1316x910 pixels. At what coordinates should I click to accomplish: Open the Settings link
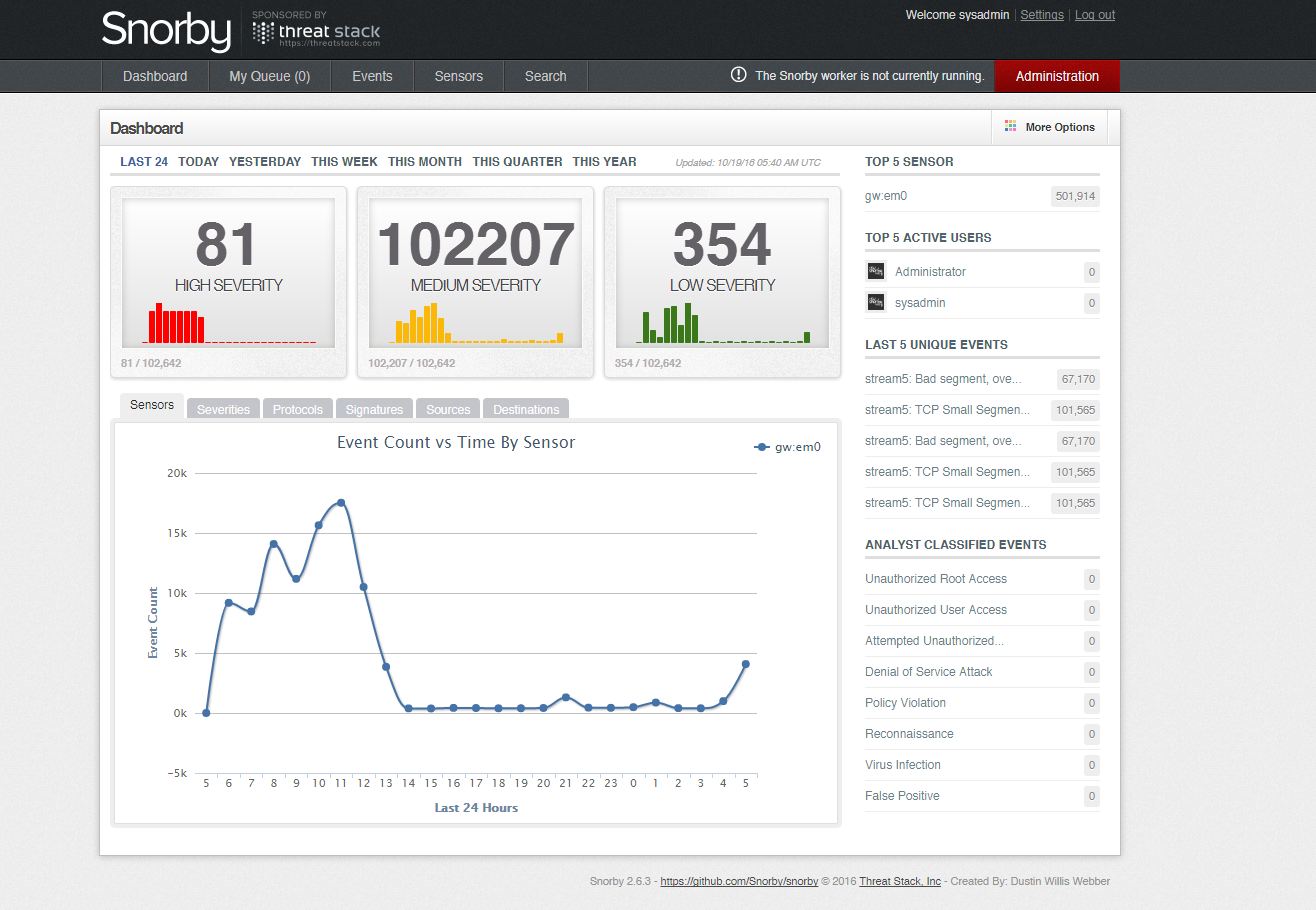tap(1042, 15)
